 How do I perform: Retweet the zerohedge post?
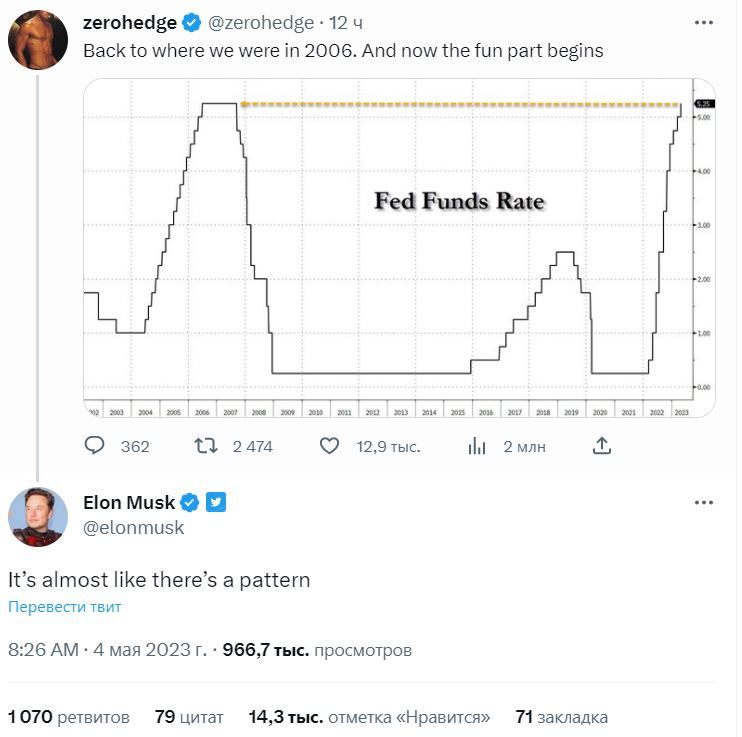(206, 446)
